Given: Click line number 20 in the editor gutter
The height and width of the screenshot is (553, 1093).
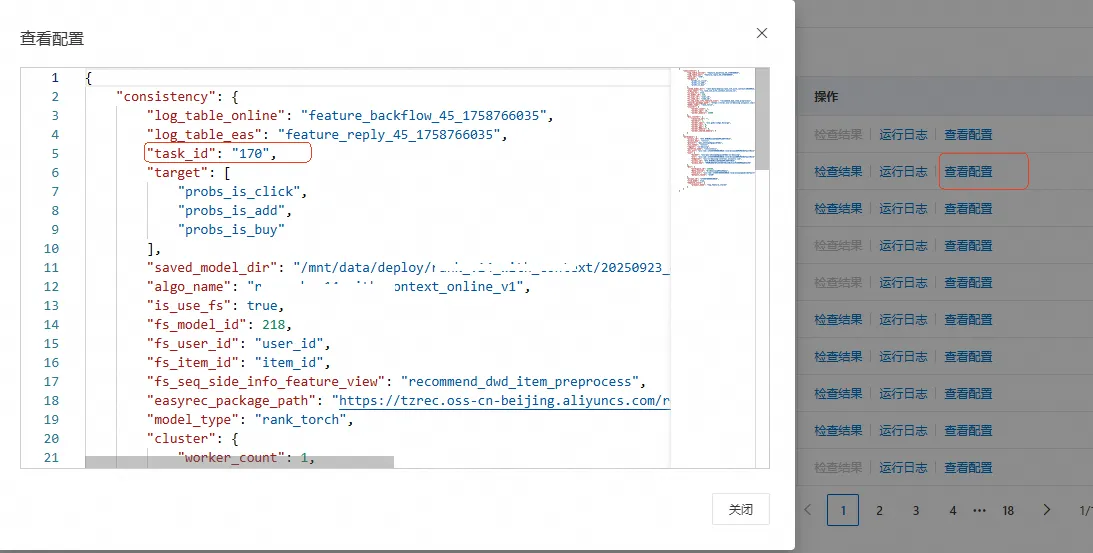Looking at the screenshot, I should pos(51,438).
